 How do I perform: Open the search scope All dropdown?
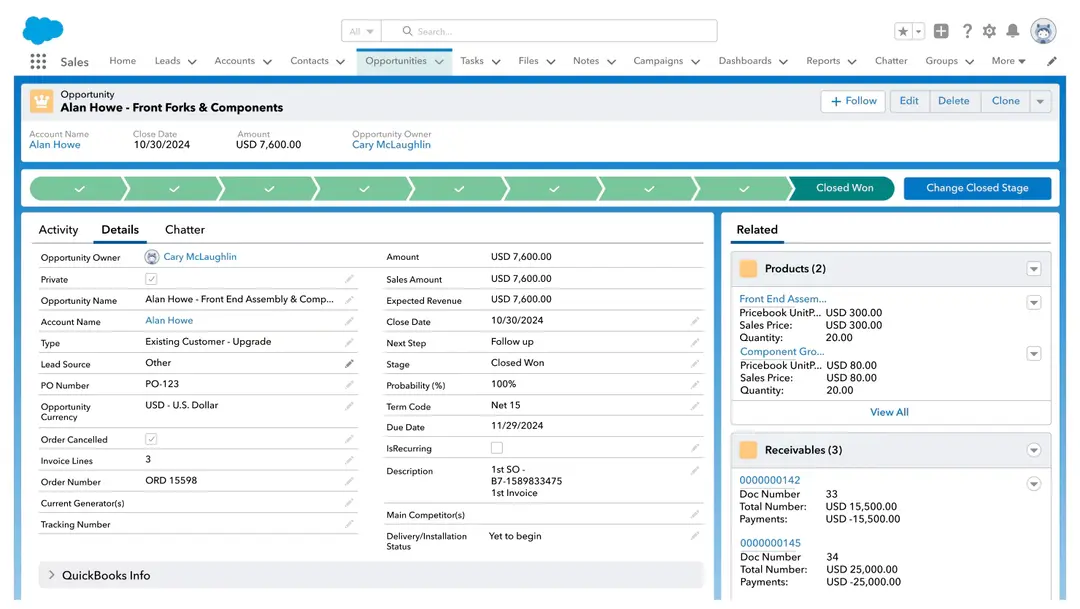pos(361,31)
